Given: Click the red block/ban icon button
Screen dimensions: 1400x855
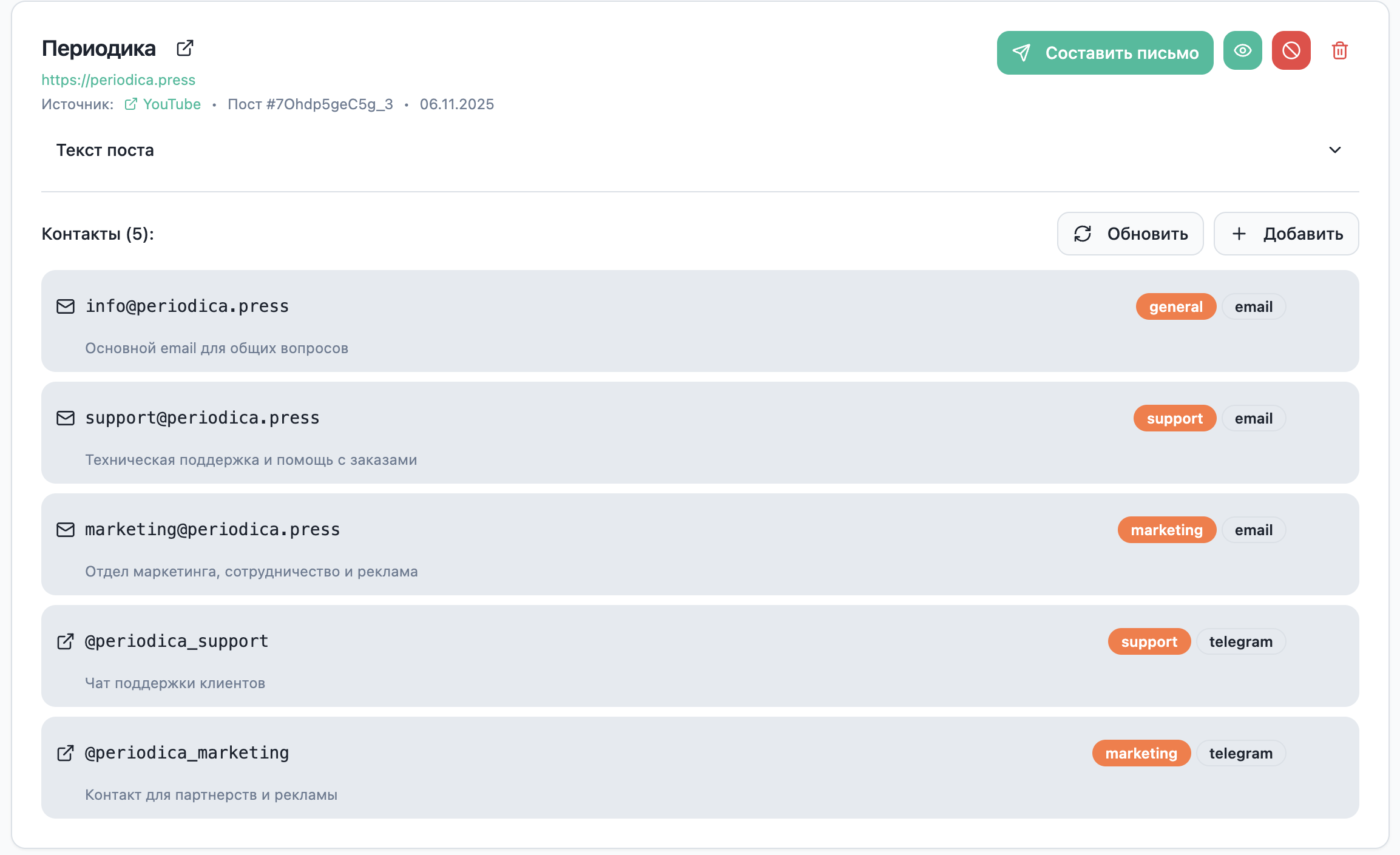Looking at the screenshot, I should [1291, 52].
